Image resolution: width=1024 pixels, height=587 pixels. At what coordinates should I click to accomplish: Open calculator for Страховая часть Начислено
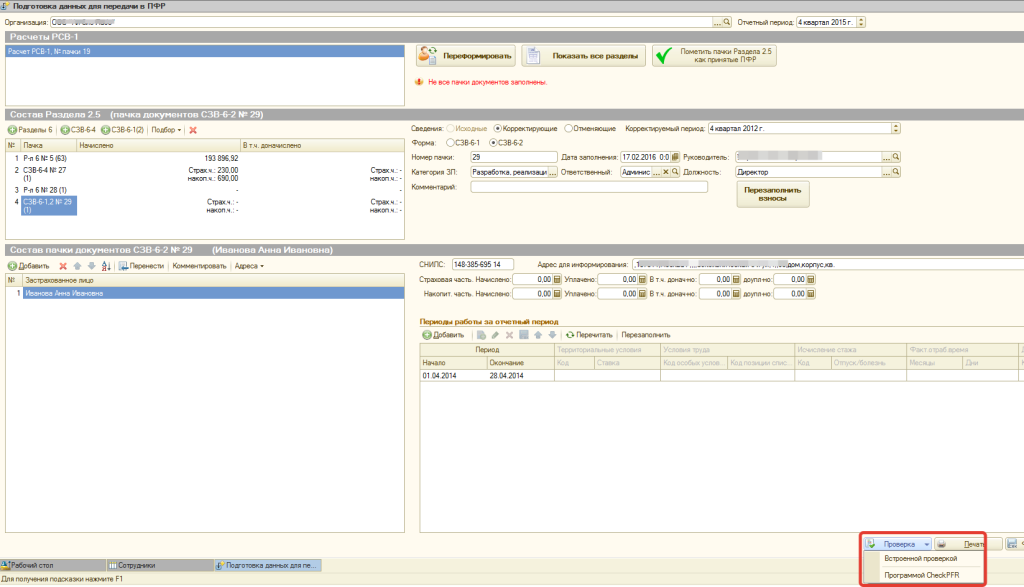tap(557, 279)
